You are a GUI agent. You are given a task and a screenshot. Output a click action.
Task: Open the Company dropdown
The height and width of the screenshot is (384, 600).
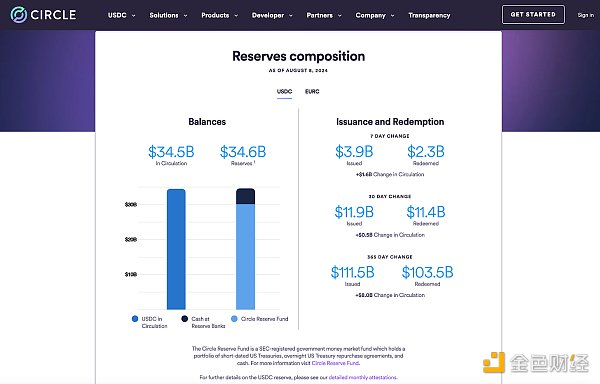tap(375, 15)
